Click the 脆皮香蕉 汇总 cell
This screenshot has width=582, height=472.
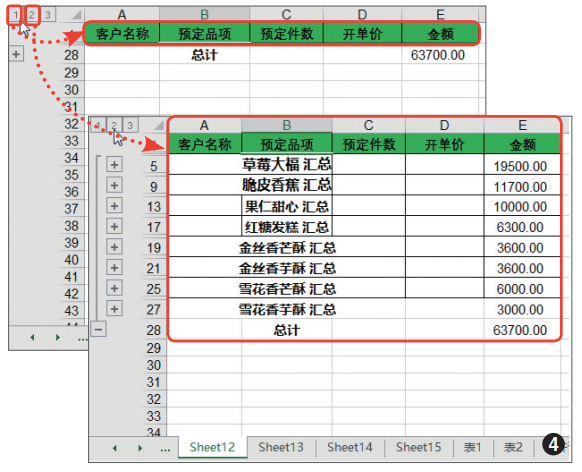pyautogui.click(x=287, y=185)
